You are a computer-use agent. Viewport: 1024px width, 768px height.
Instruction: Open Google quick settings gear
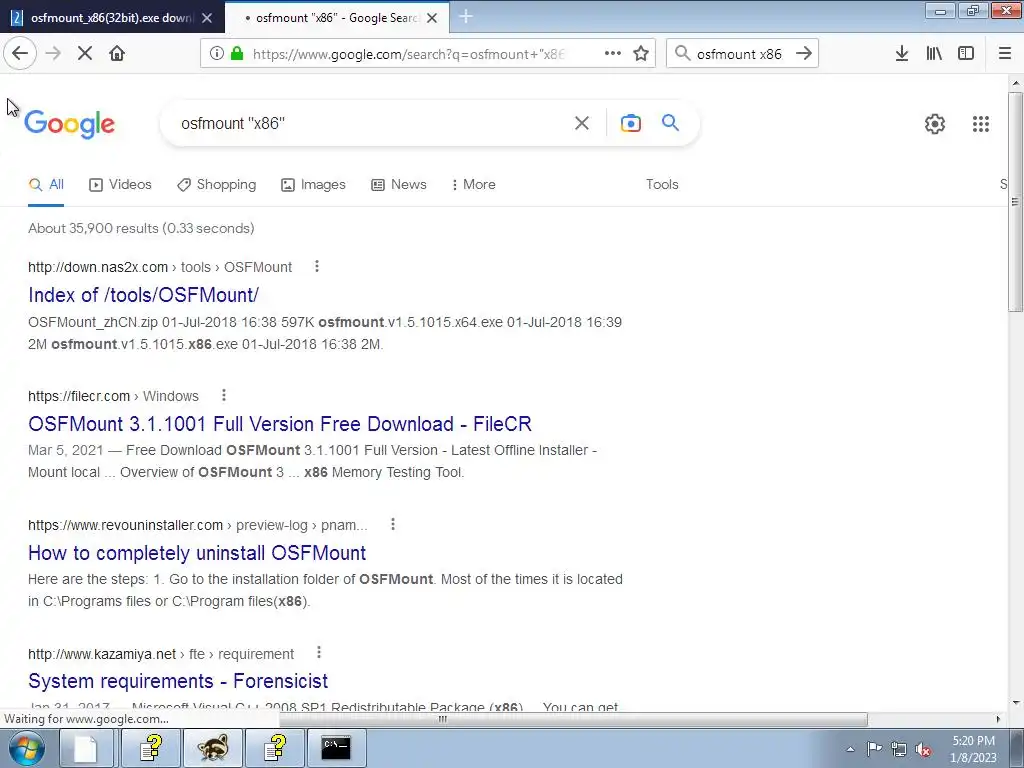pyautogui.click(x=935, y=124)
